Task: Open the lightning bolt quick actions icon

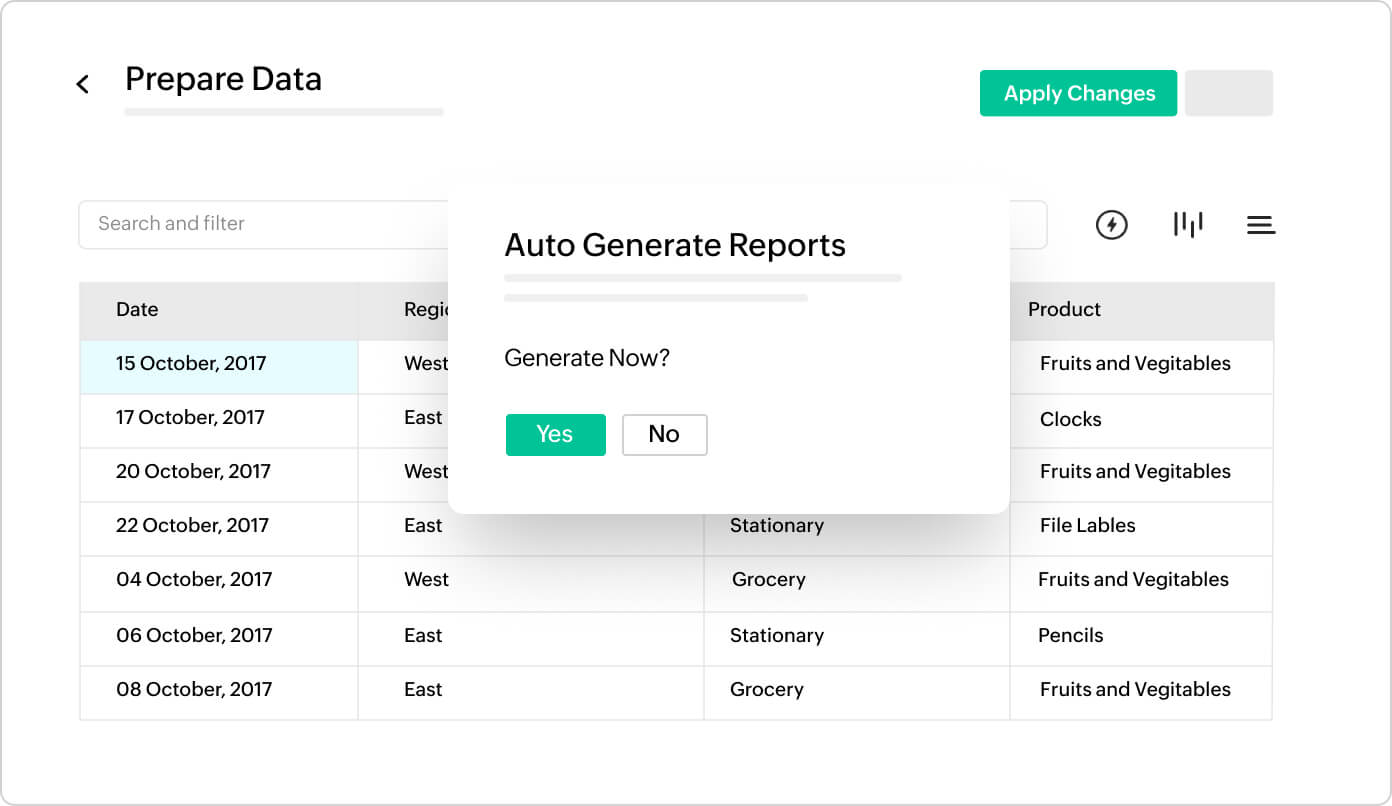Action: (1111, 225)
